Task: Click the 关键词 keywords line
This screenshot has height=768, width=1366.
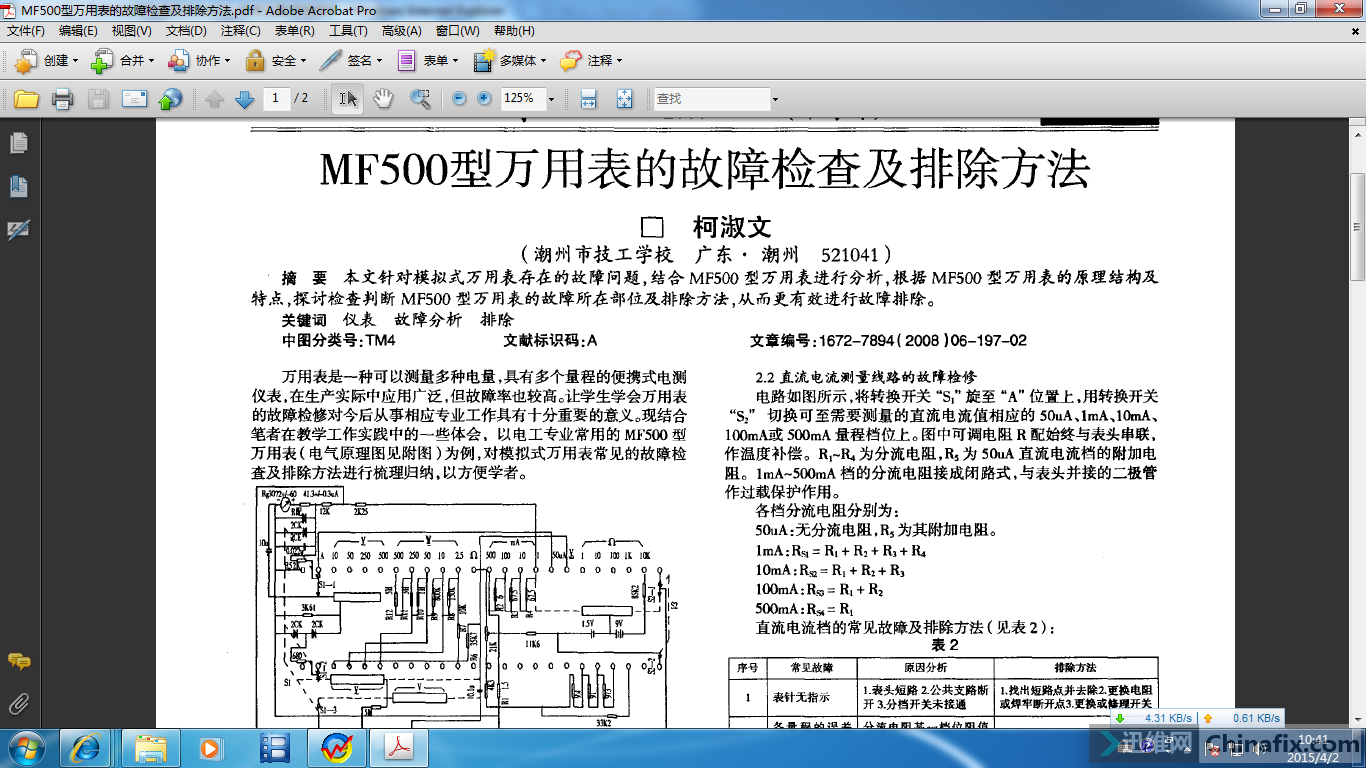Action: (x=398, y=320)
